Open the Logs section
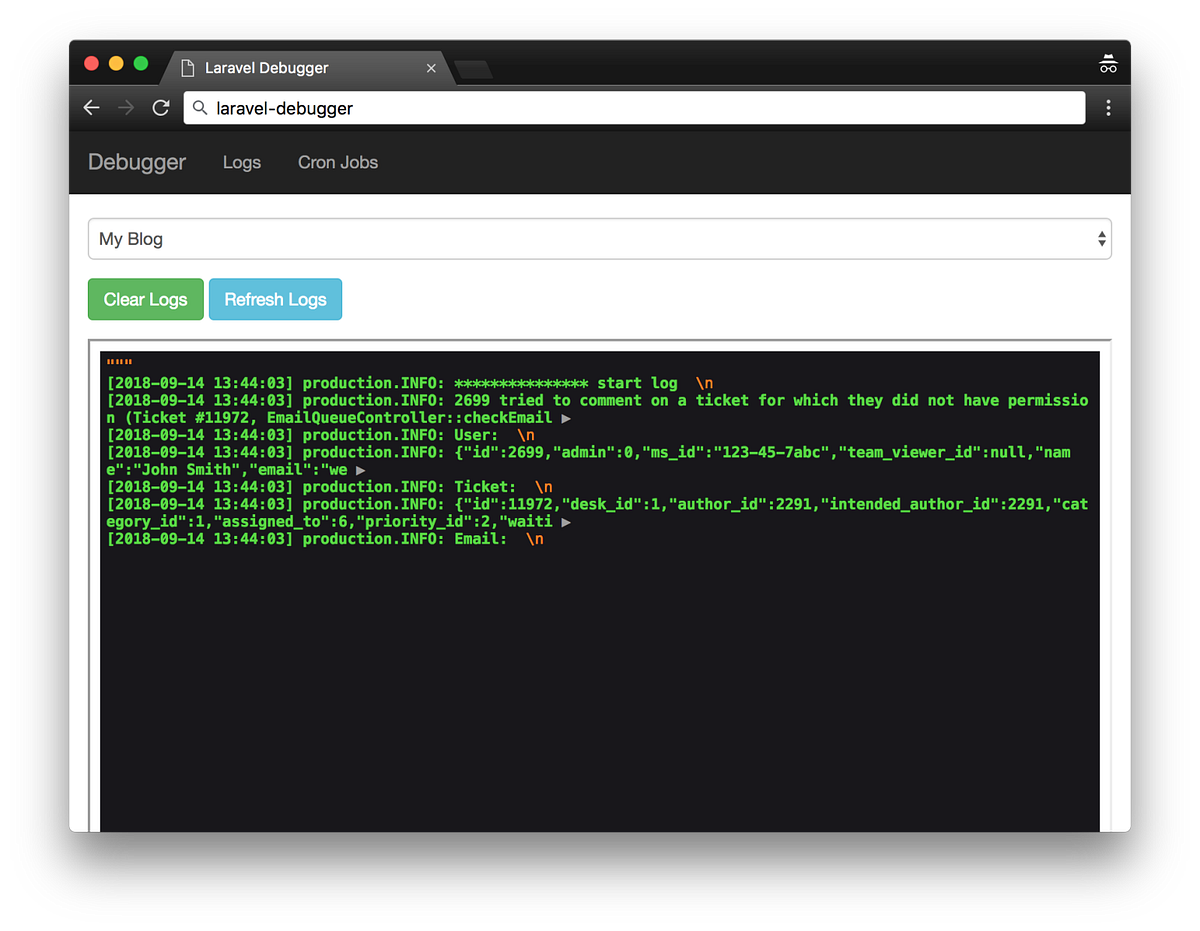 click(241, 162)
